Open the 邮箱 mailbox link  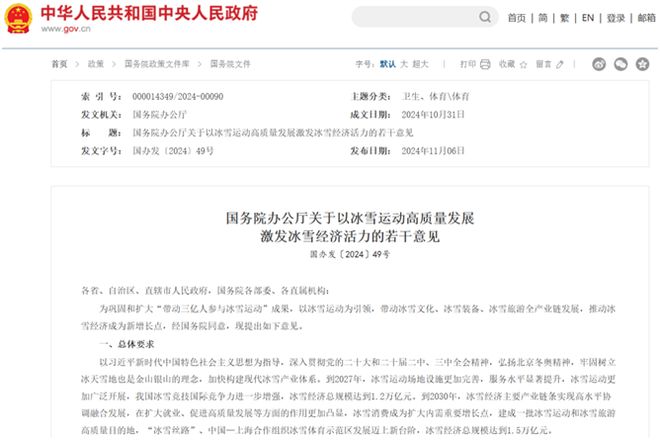tap(646, 18)
